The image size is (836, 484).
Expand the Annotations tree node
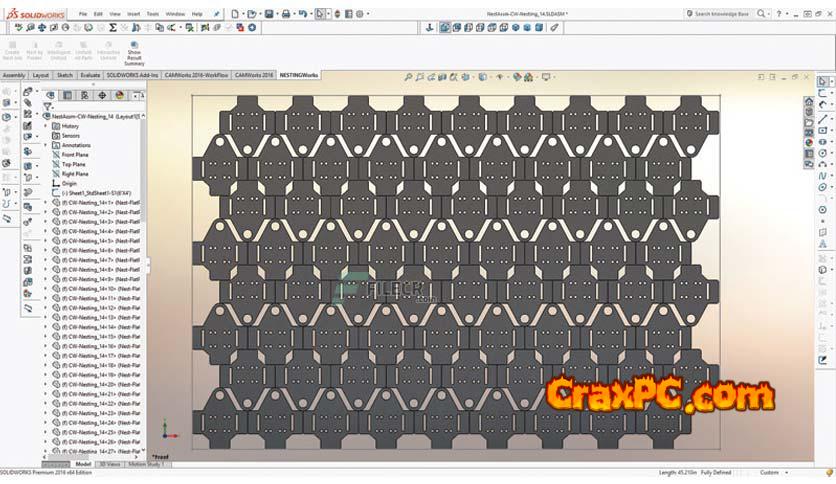pos(46,145)
